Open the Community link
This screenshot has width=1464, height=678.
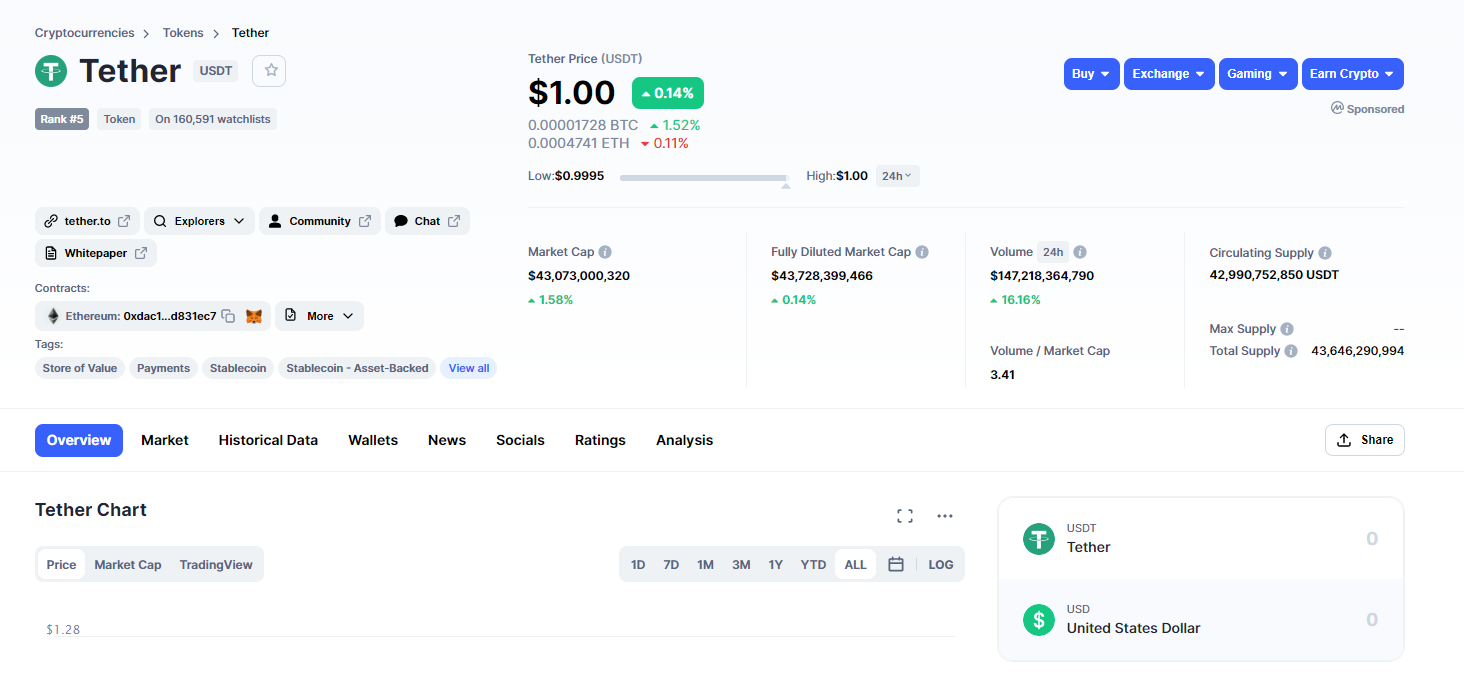(320, 221)
